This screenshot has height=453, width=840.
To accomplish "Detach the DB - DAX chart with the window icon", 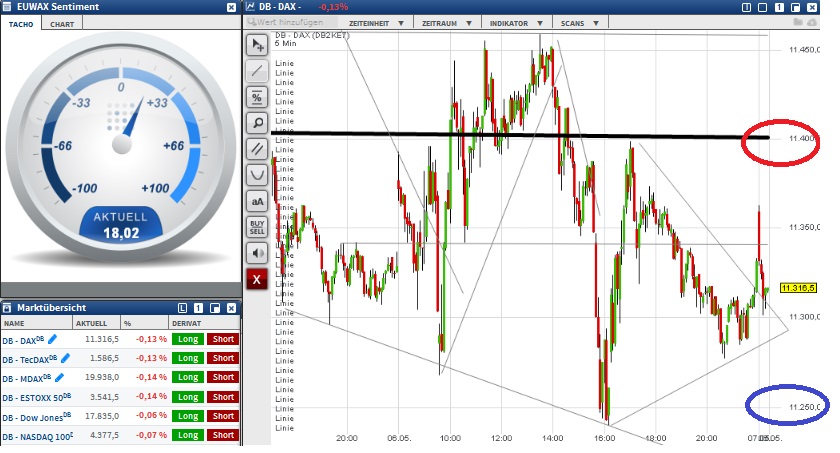I will pos(796,7).
